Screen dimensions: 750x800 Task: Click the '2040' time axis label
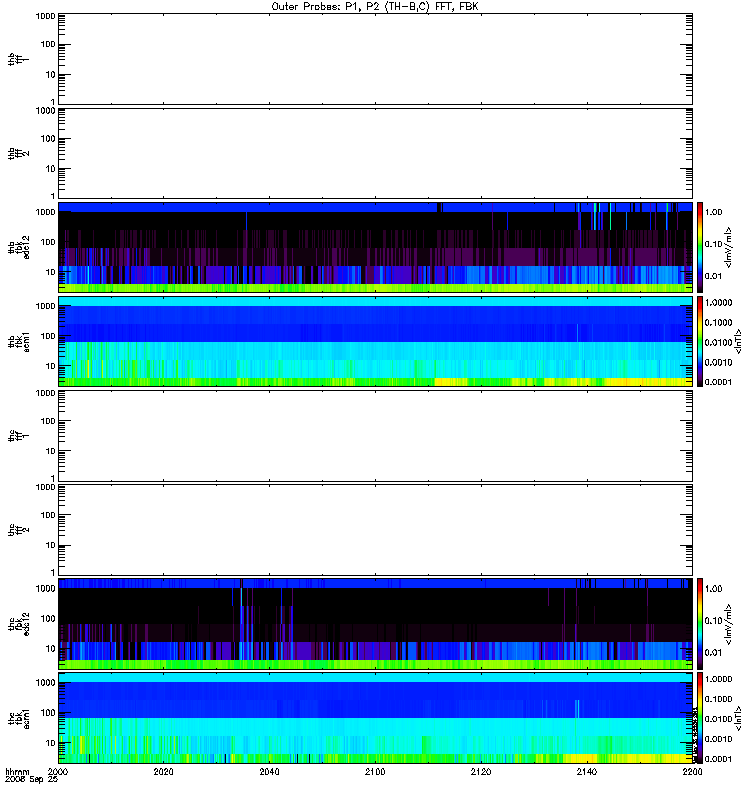click(x=269, y=772)
